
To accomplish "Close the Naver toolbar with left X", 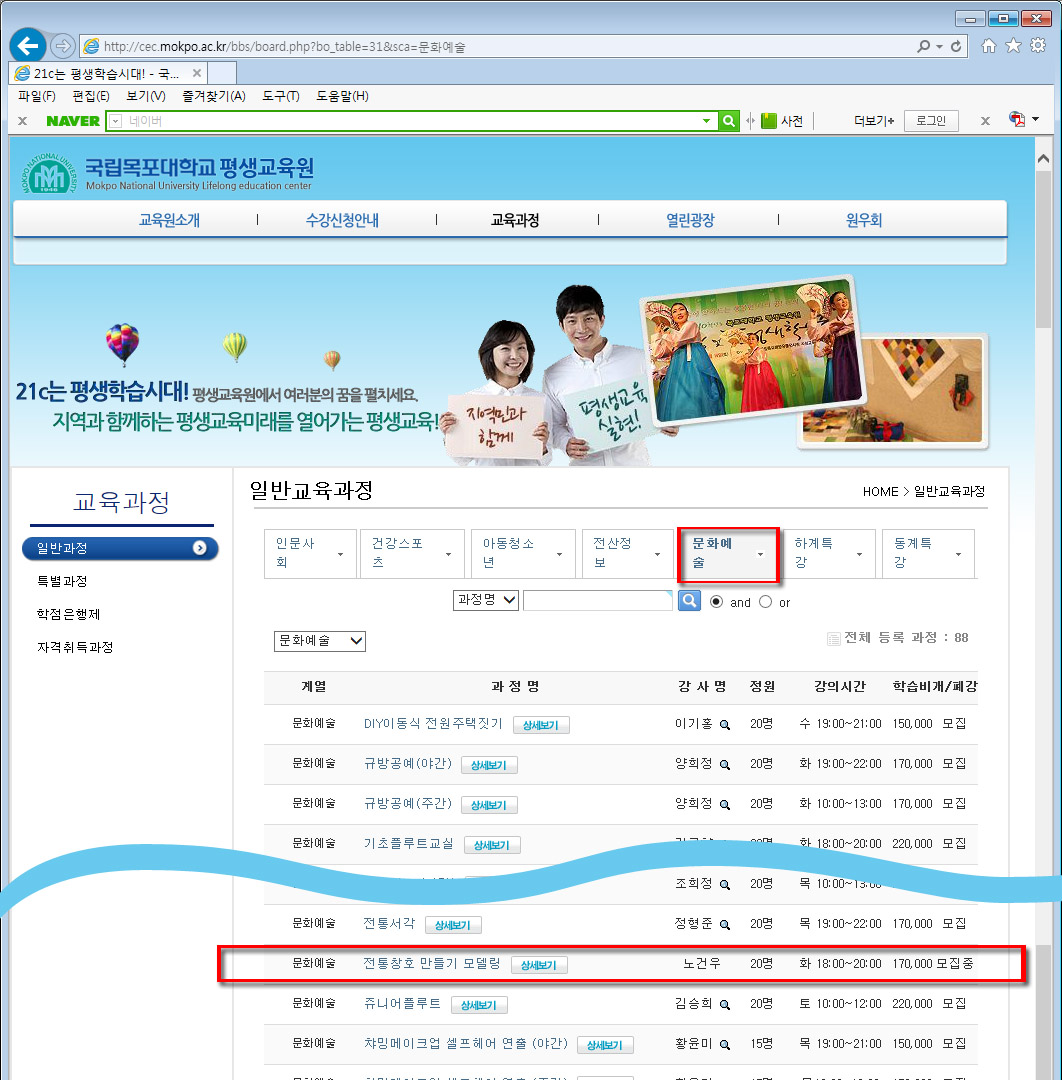I will (22, 121).
